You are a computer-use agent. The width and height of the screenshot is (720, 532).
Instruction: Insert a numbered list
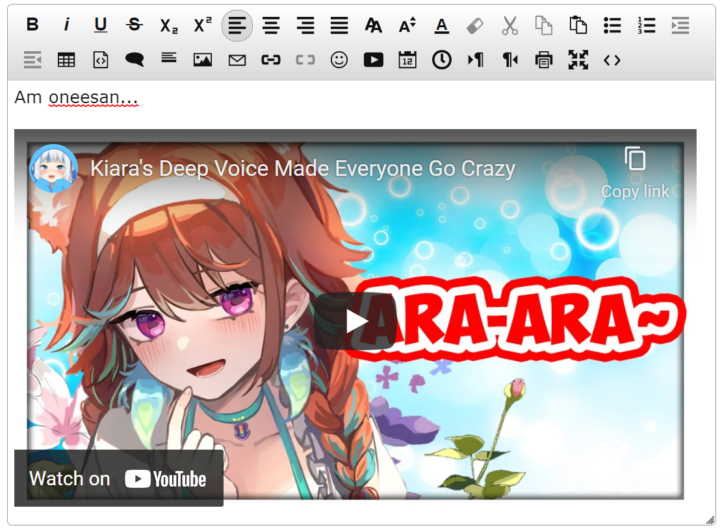pos(646,25)
